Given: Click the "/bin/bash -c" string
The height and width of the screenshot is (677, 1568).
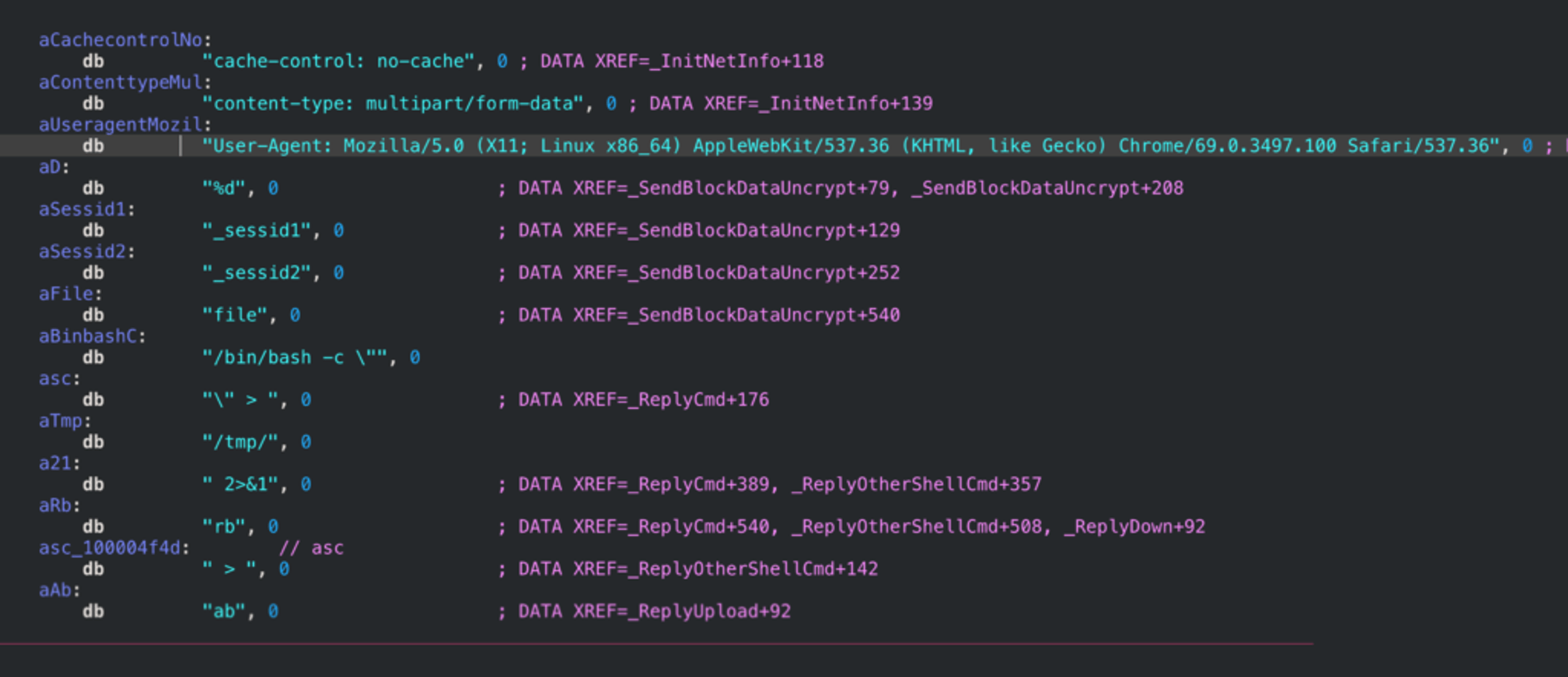Looking at the screenshot, I should point(295,357).
